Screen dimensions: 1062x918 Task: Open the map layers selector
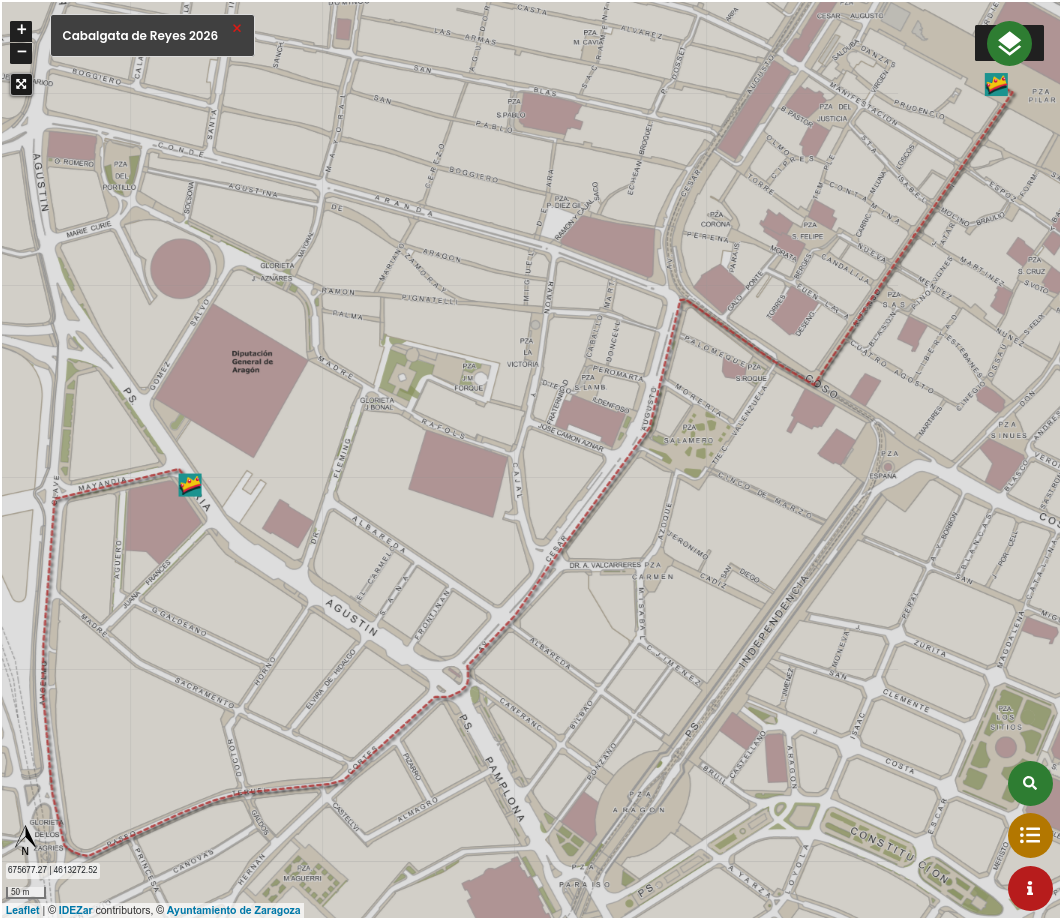1009,44
